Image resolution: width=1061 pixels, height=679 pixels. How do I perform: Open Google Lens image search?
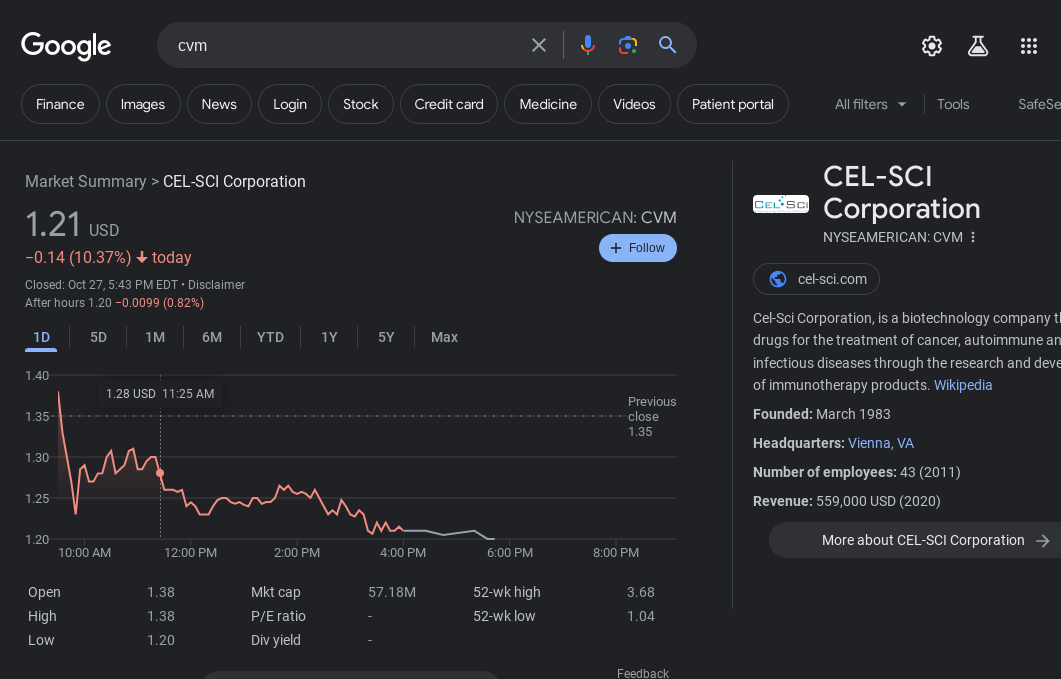628,45
